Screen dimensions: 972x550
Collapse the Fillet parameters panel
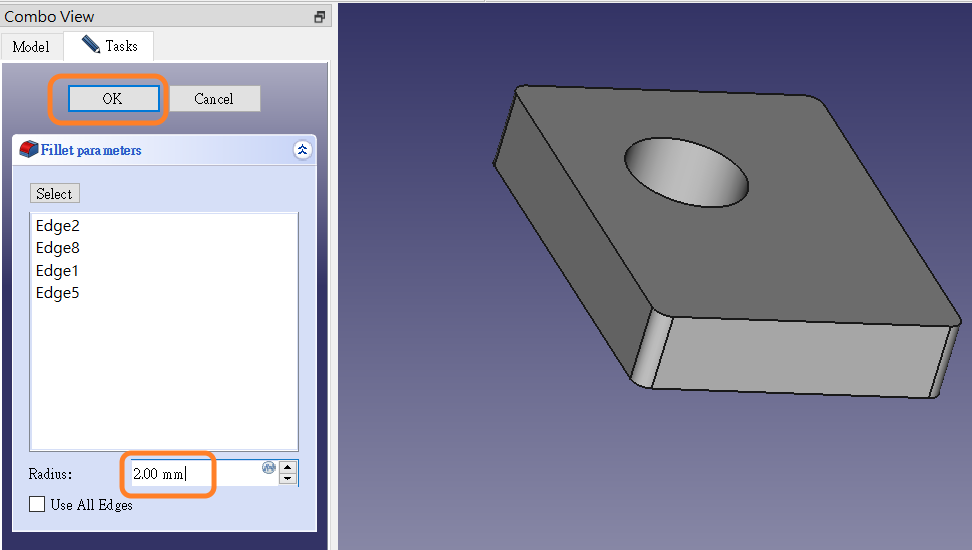pos(303,149)
